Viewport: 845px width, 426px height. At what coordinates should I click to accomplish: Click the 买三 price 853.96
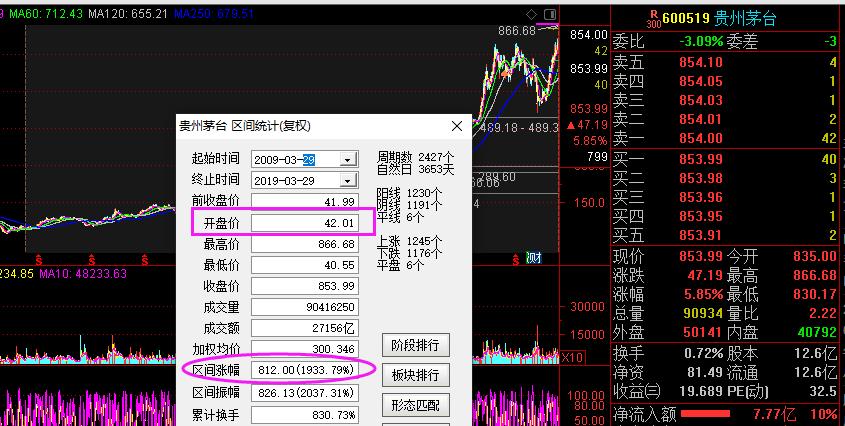point(701,197)
